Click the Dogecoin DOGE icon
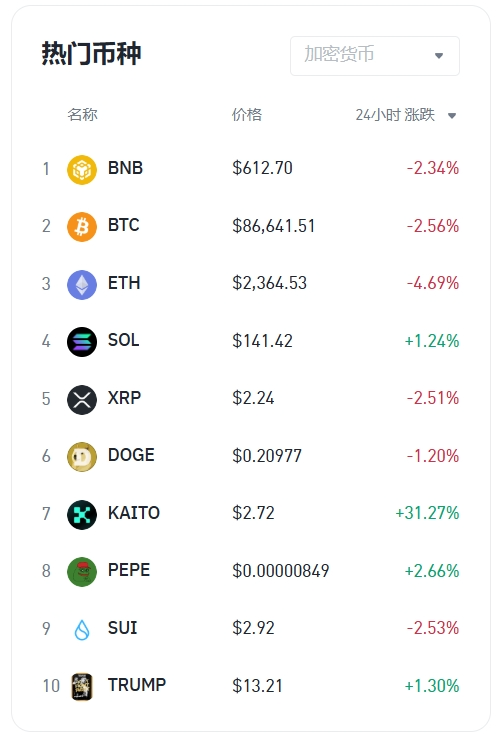 (x=82, y=457)
